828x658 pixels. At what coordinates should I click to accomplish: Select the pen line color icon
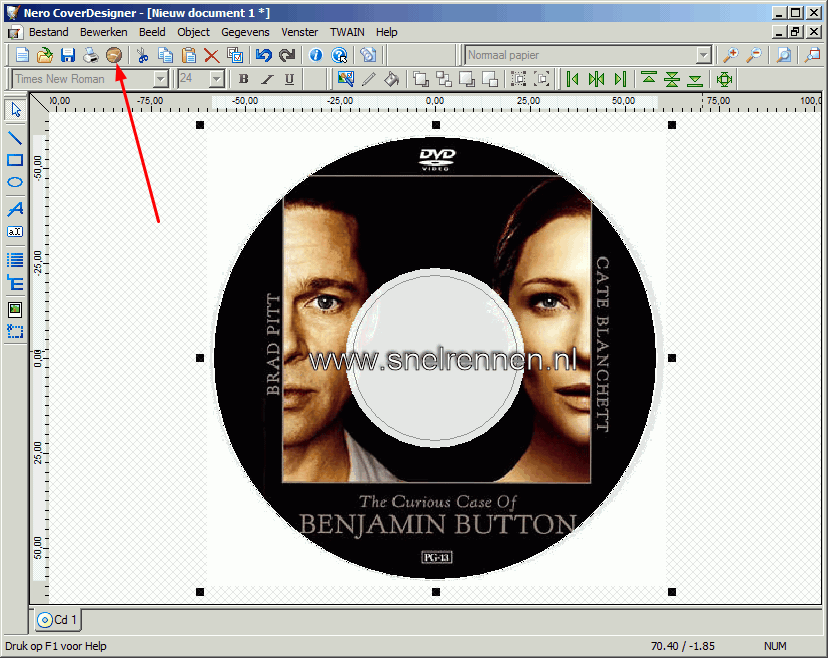click(369, 79)
